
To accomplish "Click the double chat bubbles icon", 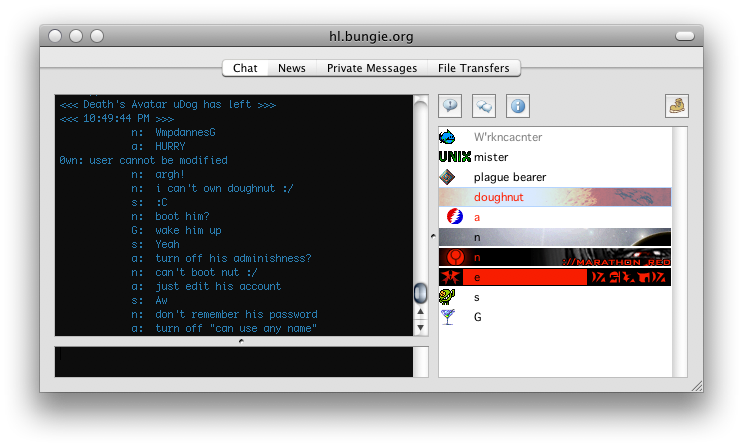I will [x=484, y=105].
